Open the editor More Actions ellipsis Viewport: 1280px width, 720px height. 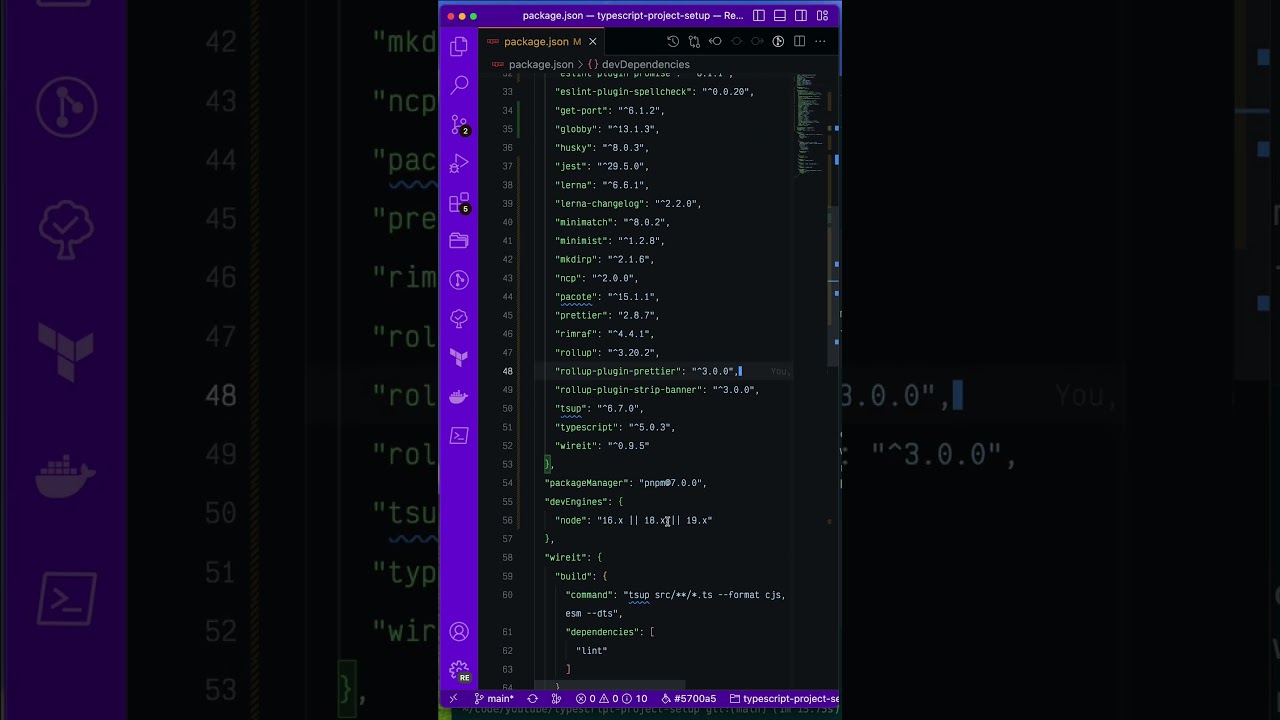[820, 41]
